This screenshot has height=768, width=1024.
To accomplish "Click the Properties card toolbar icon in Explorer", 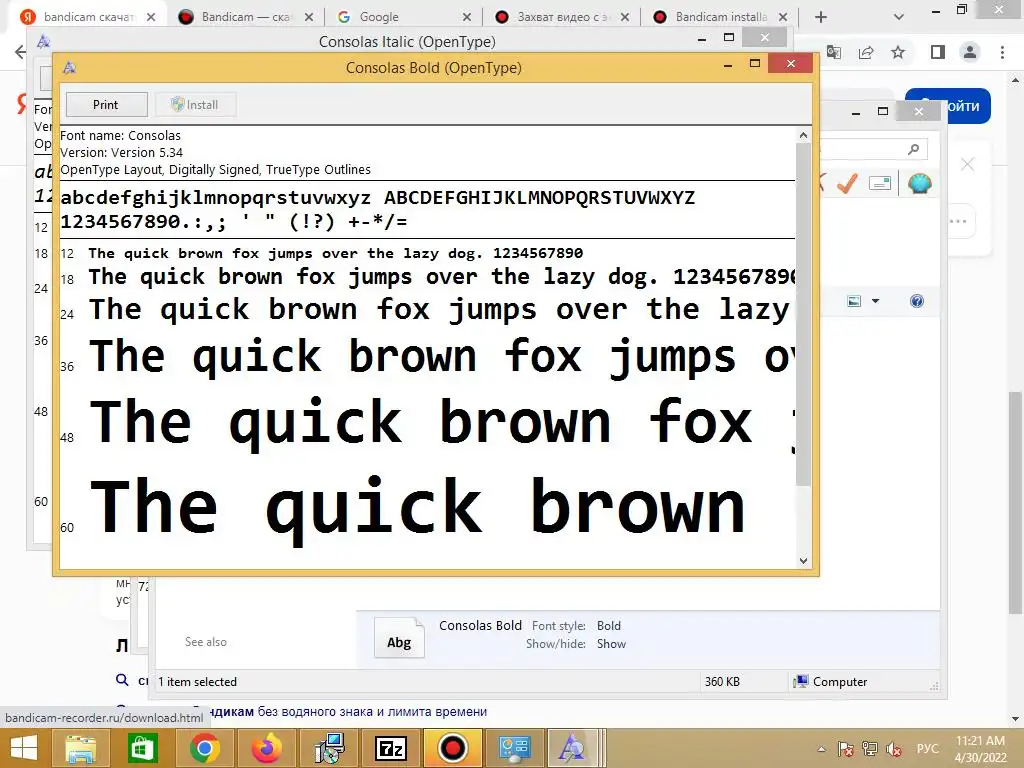I will pyautogui.click(x=880, y=184).
